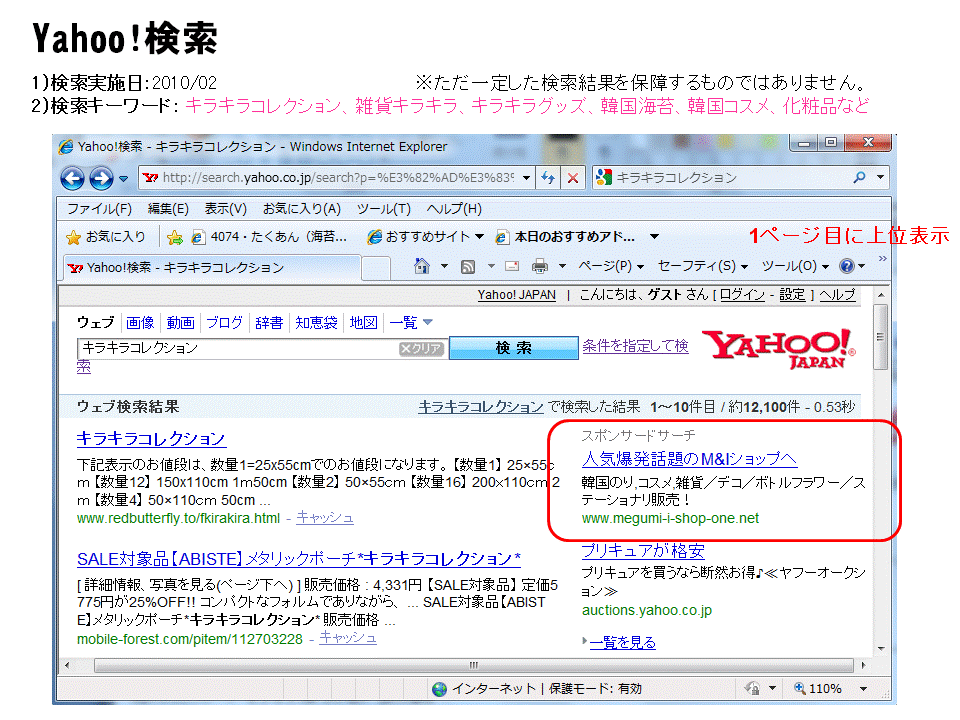The height and width of the screenshot is (720, 960).
Task: Open キャッシュ link for redbutterfly result
Action: coord(325,518)
